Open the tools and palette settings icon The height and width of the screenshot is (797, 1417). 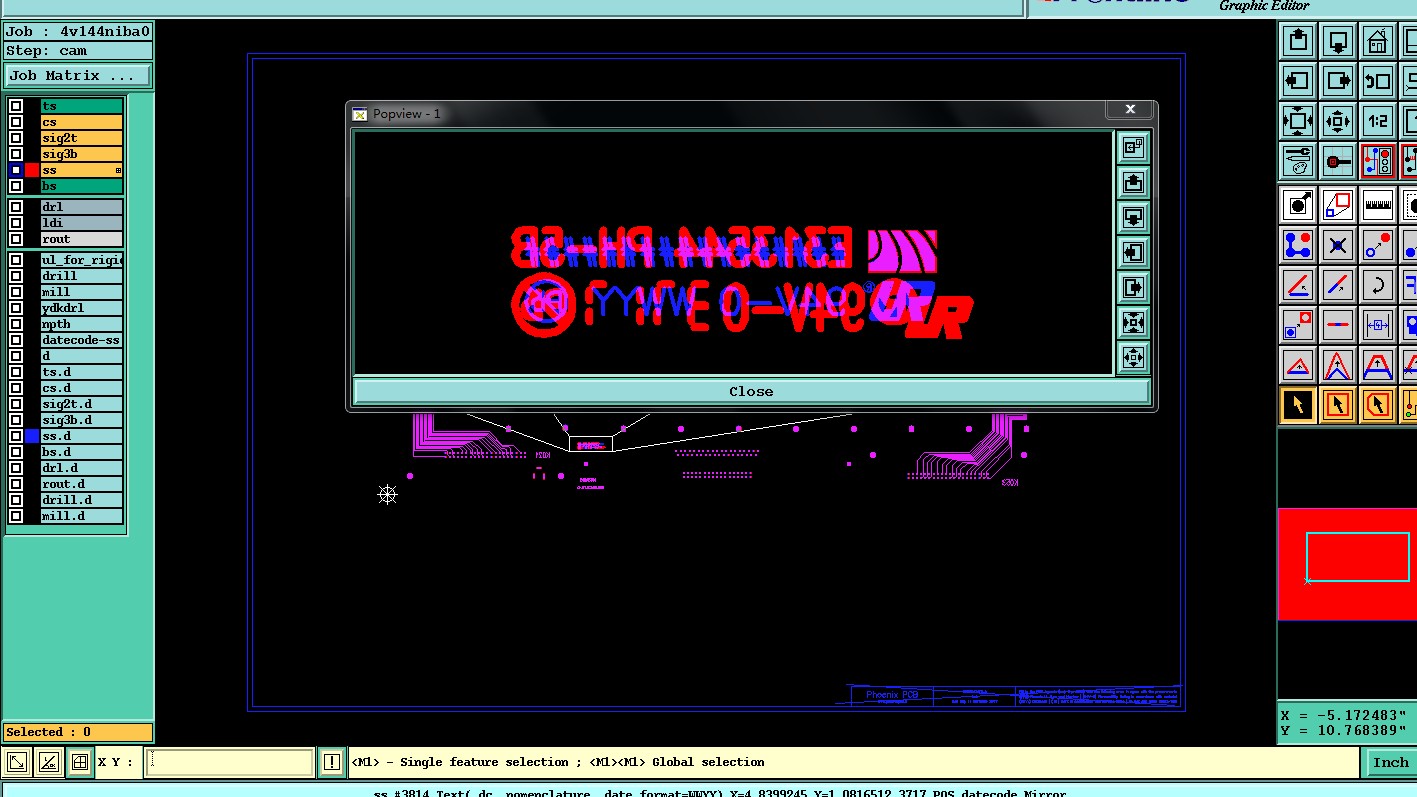click(x=1298, y=160)
